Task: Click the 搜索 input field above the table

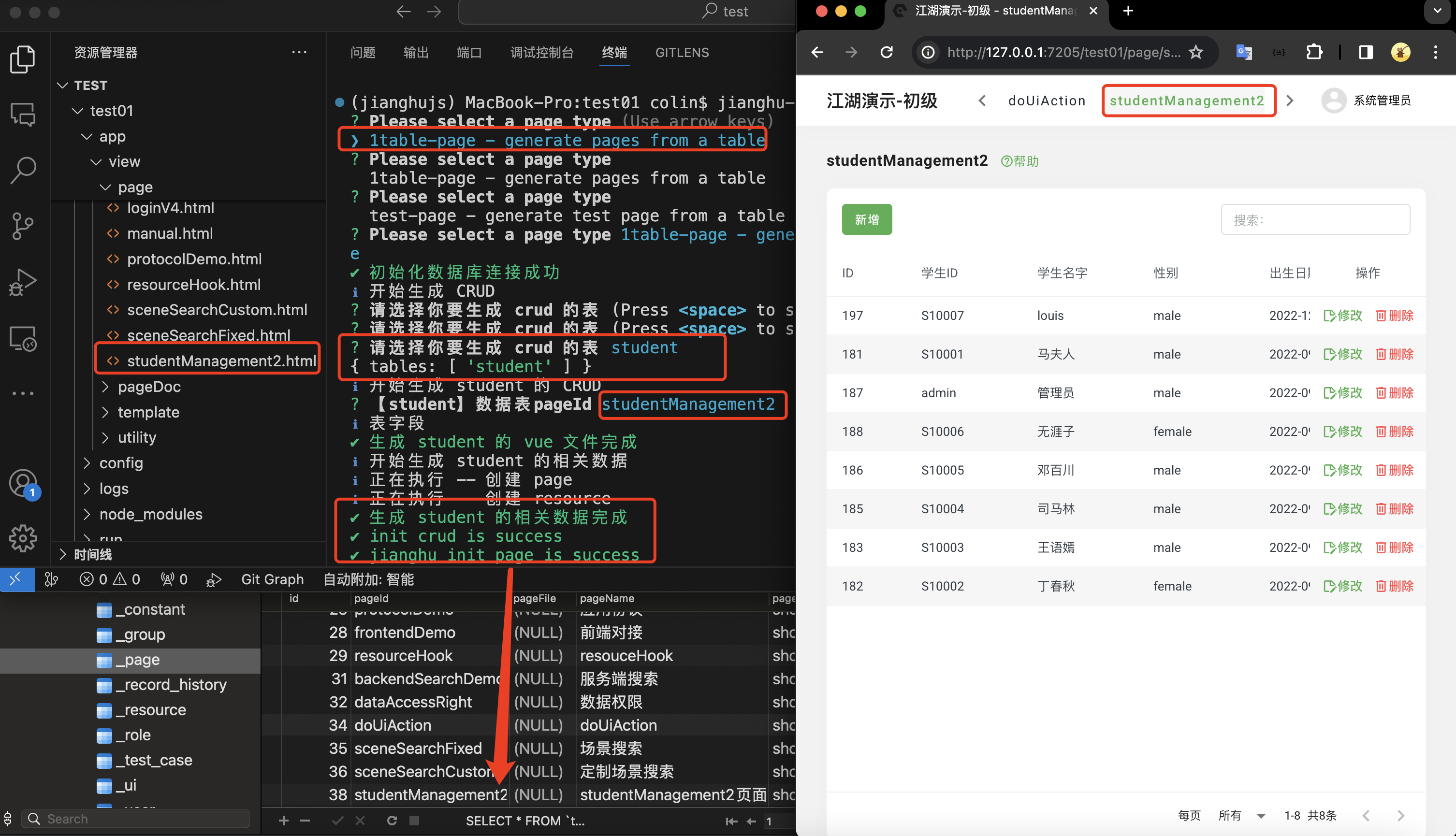Action: click(1315, 219)
